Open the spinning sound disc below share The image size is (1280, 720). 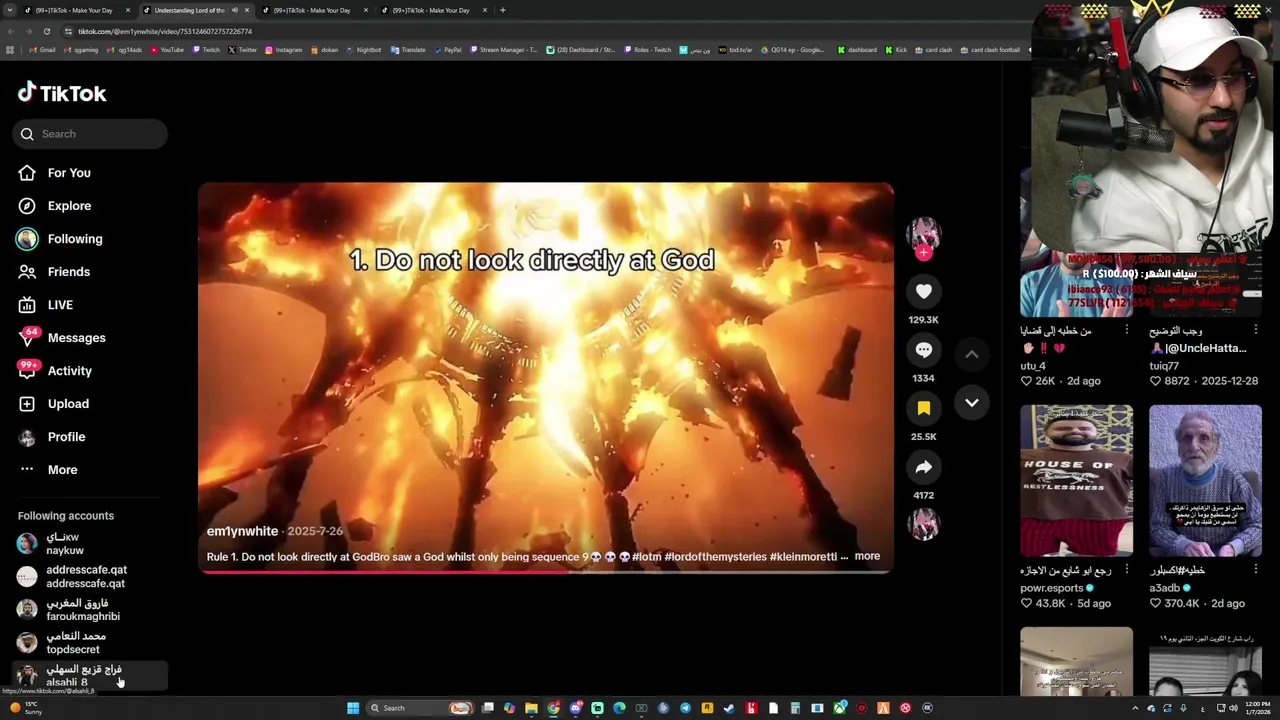923,524
